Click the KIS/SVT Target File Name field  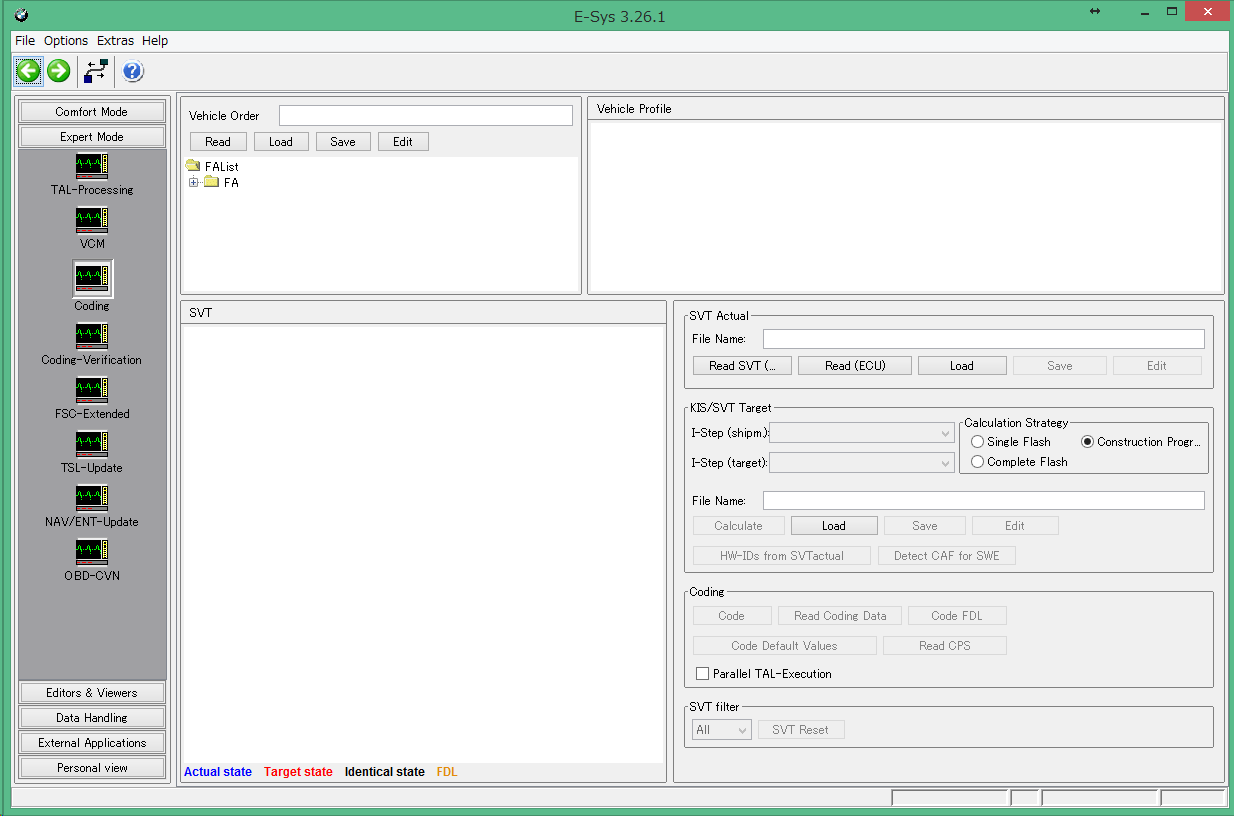tap(984, 501)
